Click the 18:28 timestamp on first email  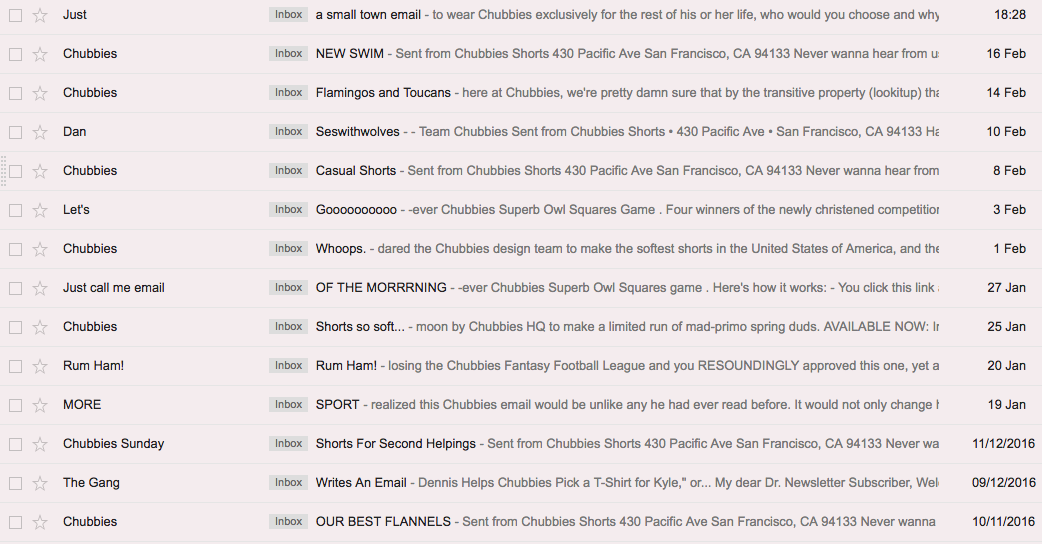coord(1010,15)
